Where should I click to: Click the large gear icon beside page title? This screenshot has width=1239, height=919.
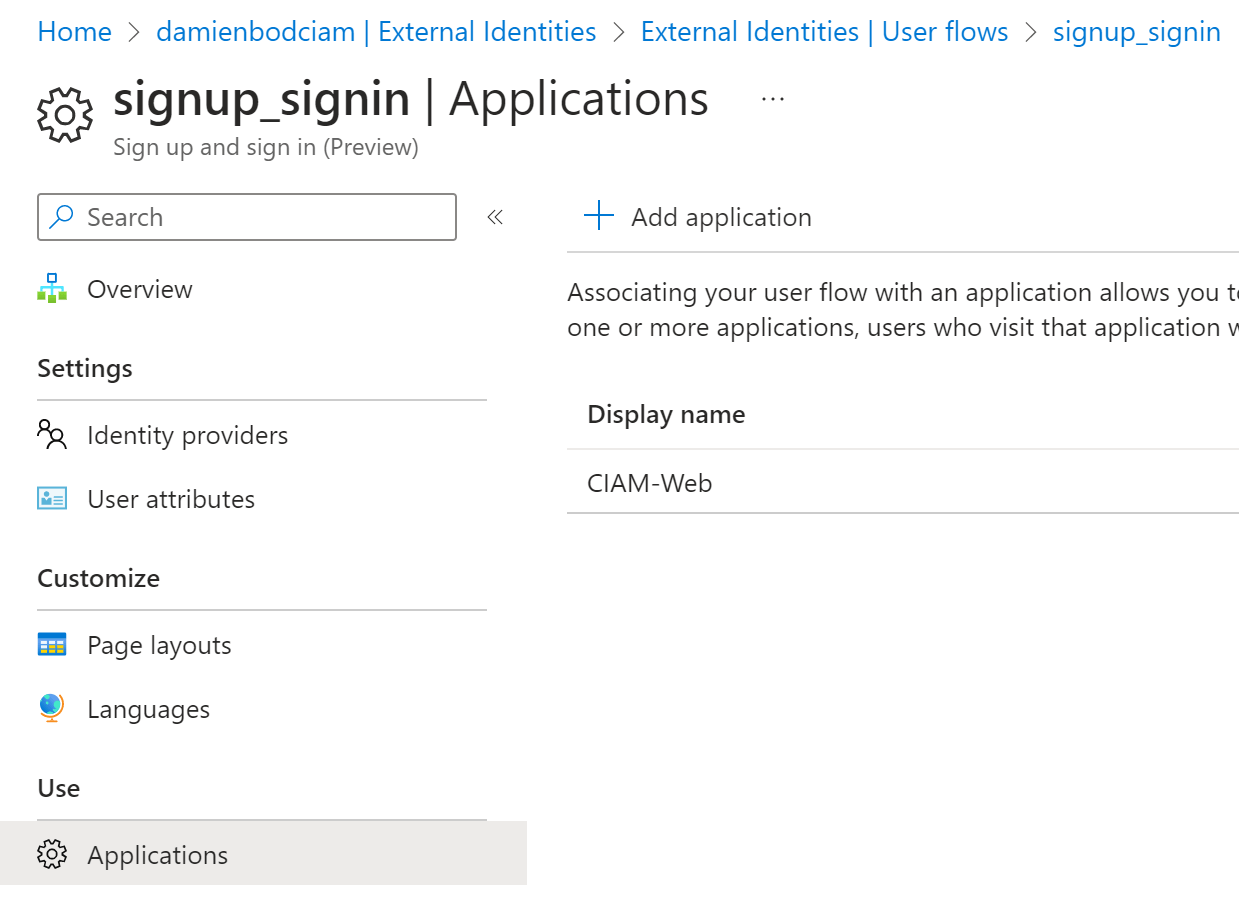pyautogui.click(x=65, y=115)
